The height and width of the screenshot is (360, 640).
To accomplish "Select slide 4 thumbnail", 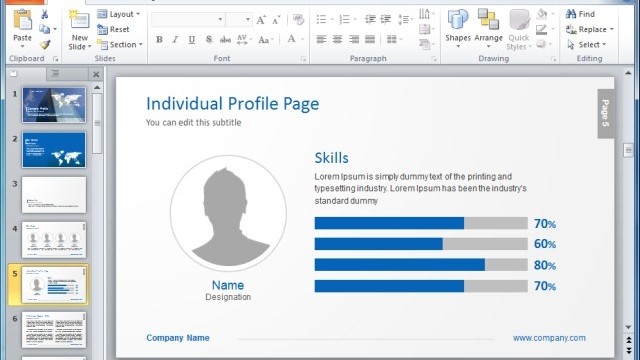I will (54, 240).
